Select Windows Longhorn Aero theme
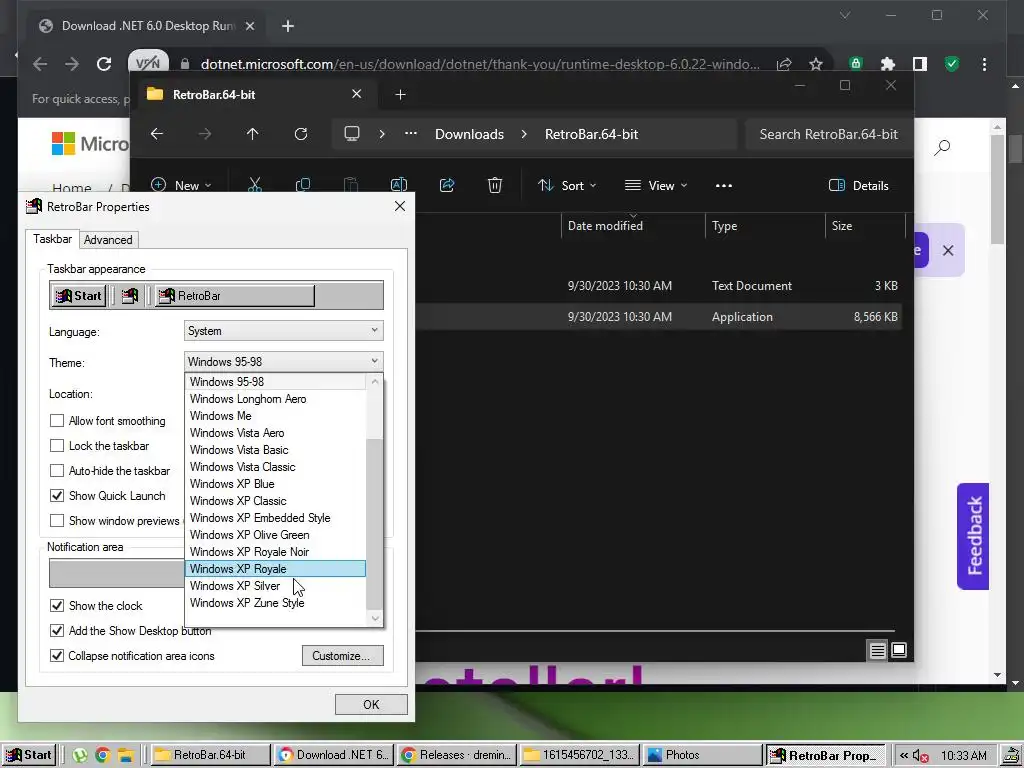1024x768 pixels. 275,399
